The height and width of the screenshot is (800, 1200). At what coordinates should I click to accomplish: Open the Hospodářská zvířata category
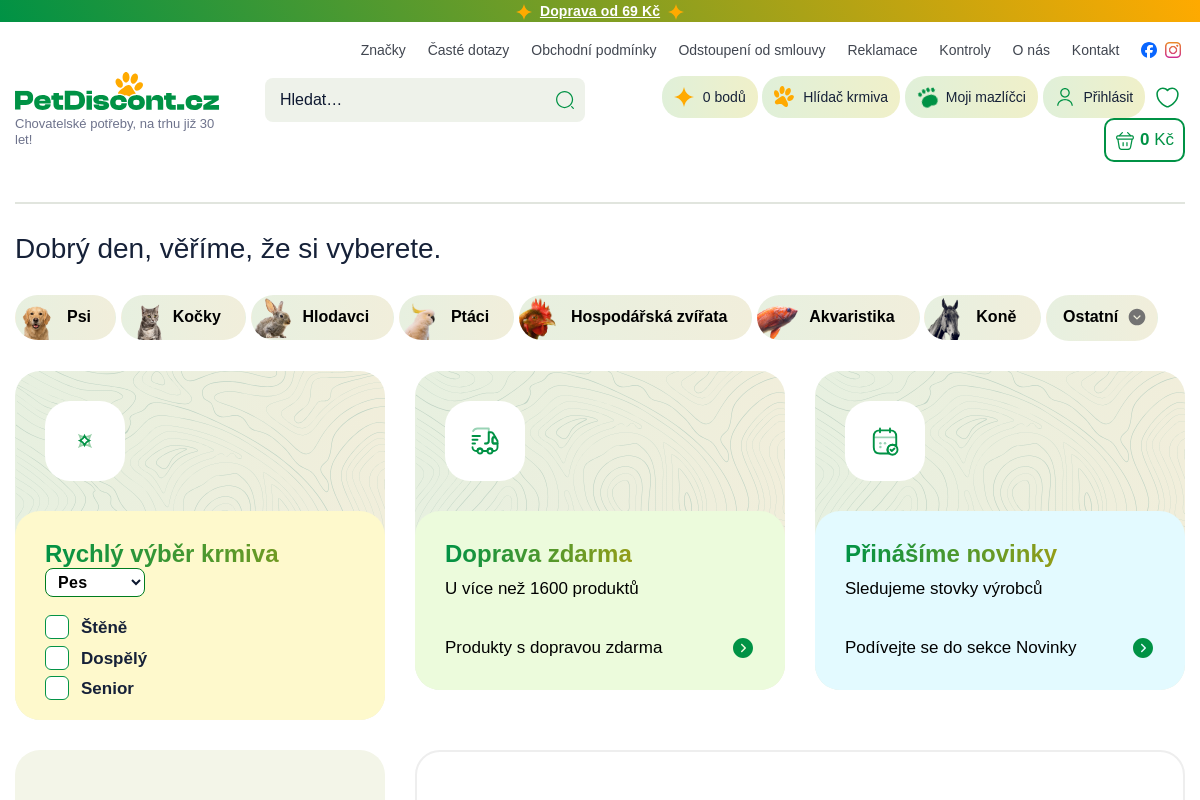(x=635, y=317)
